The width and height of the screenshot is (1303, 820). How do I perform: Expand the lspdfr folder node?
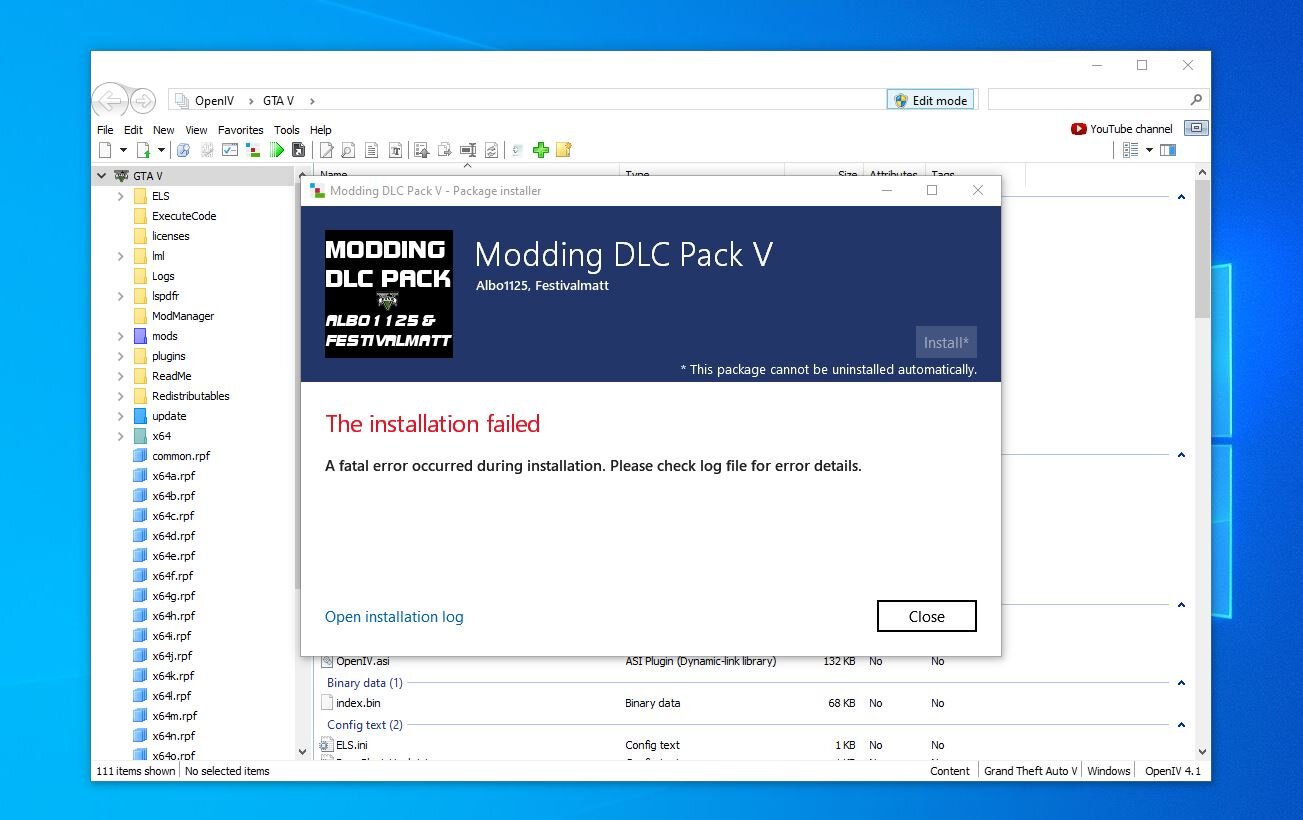pos(121,296)
